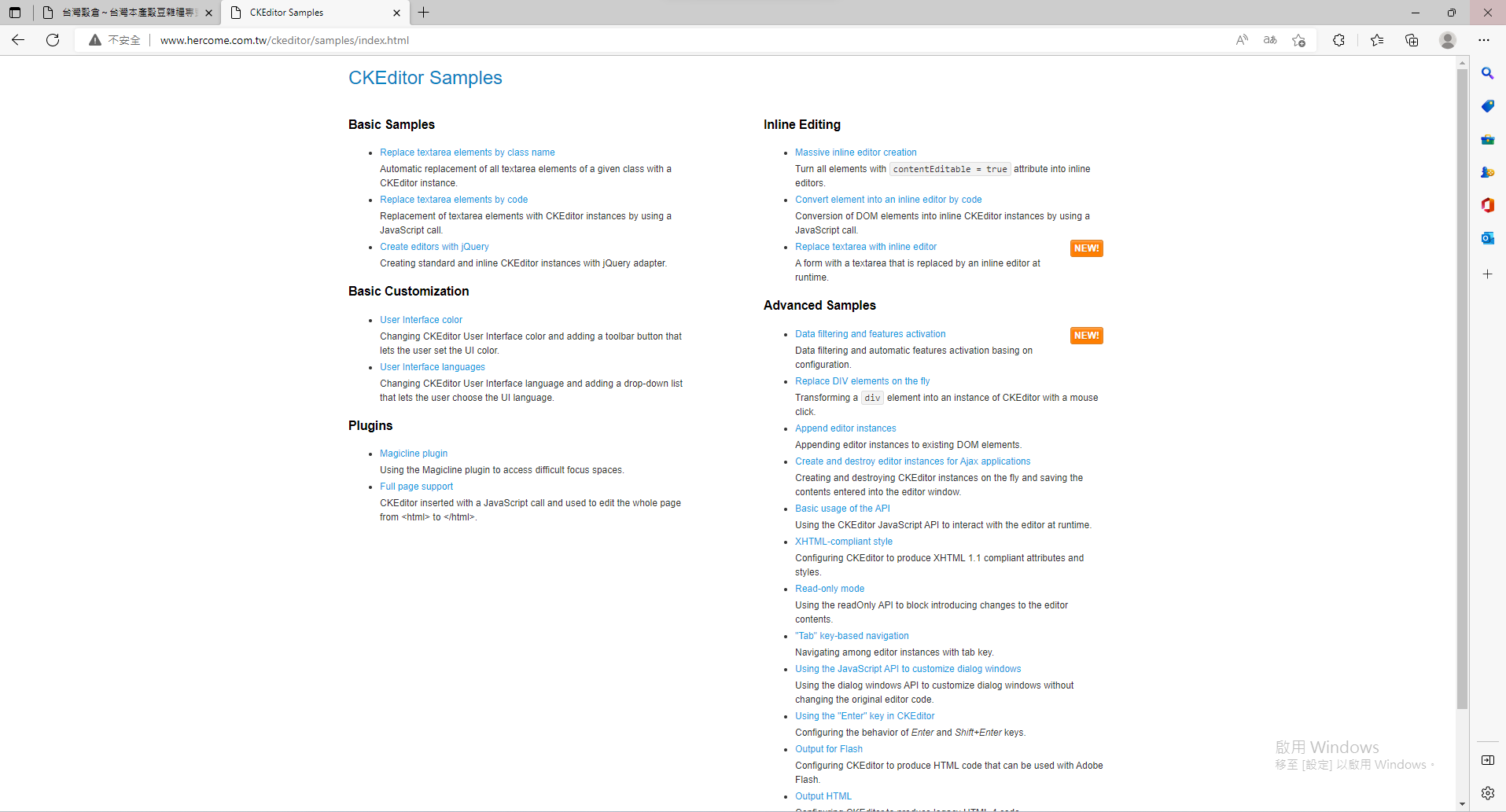Open the favorites list
Image resolution: width=1506 pixels, height=812 pixels.
coord(1377,40)
